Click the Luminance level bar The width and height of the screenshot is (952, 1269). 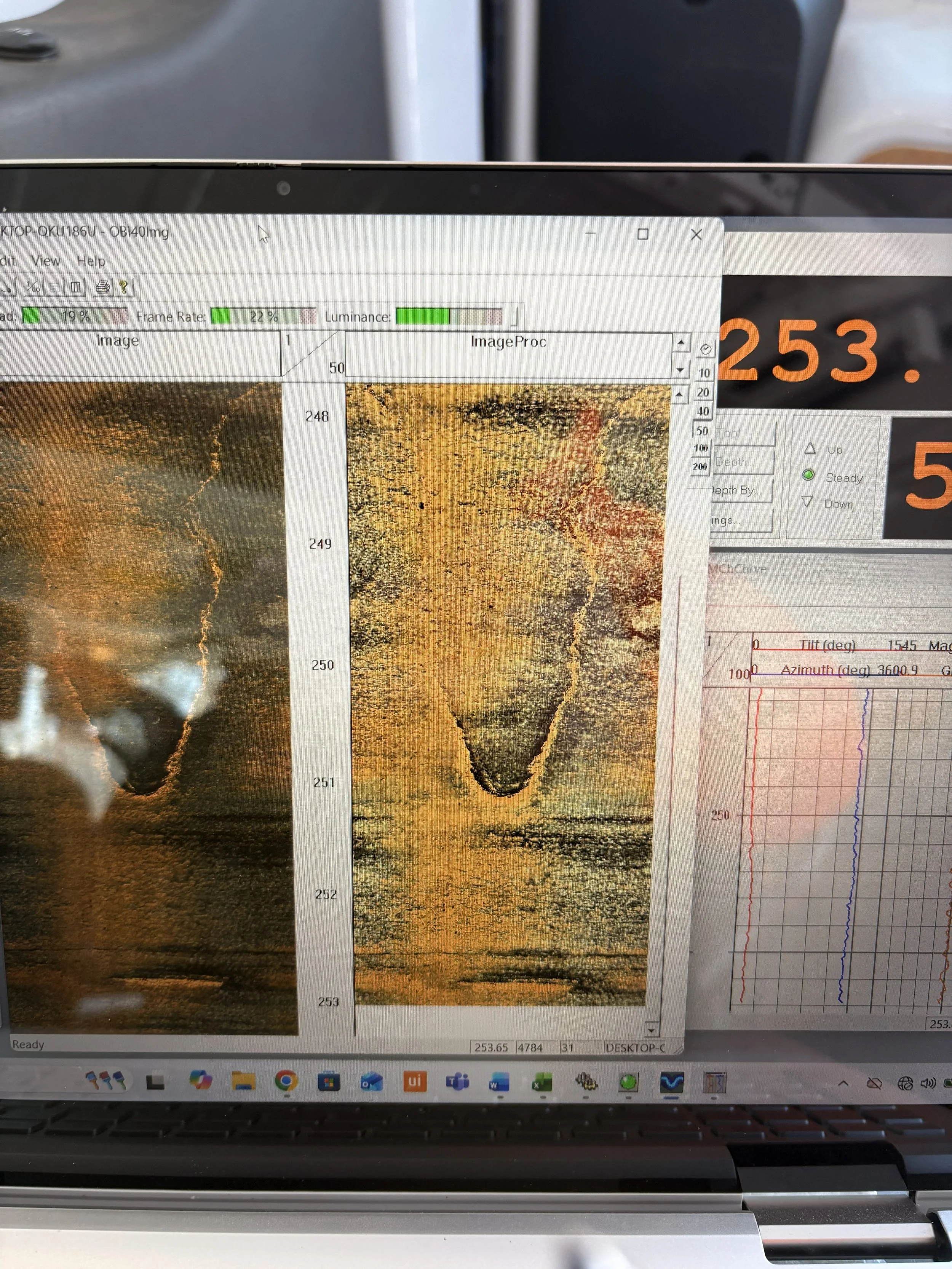449,317
